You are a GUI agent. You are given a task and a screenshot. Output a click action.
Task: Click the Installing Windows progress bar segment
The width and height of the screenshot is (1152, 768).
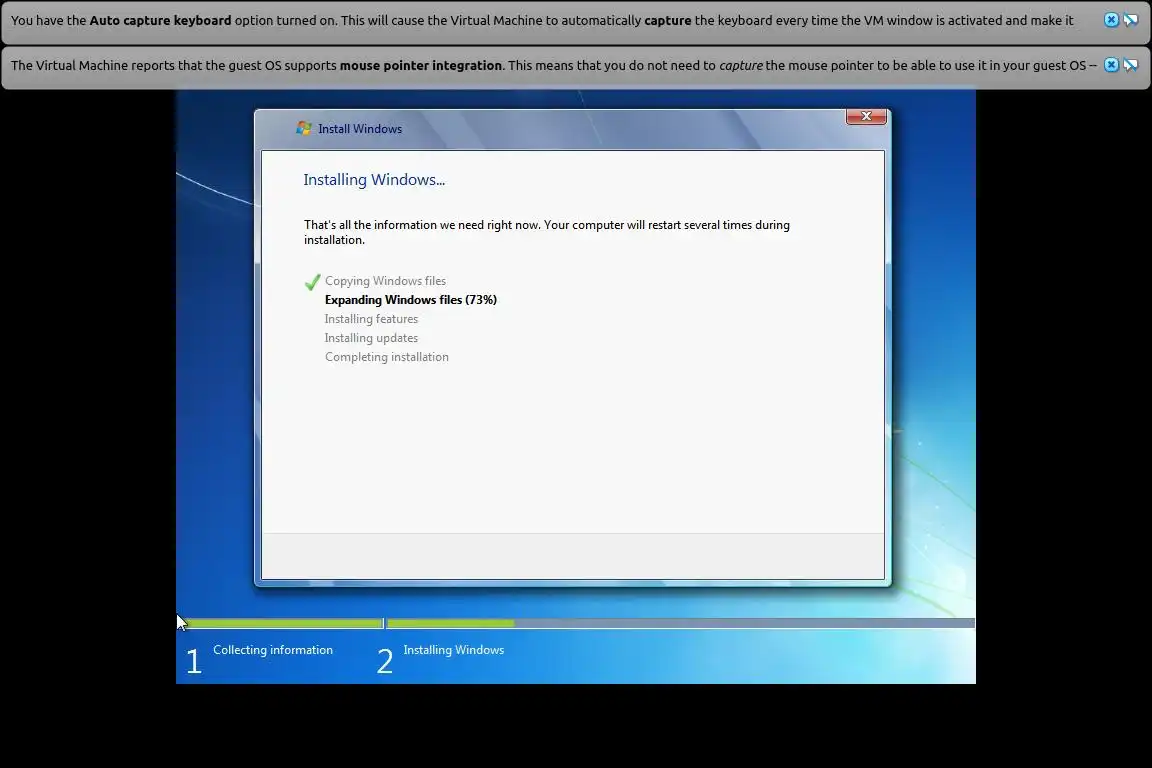pos(680,623)
